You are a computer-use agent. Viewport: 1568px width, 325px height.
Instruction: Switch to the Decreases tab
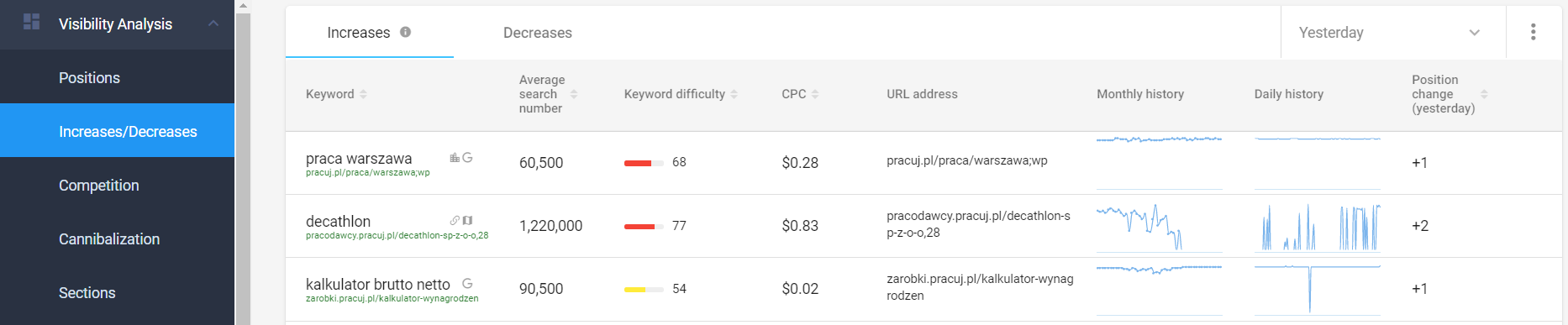[538, 33]
